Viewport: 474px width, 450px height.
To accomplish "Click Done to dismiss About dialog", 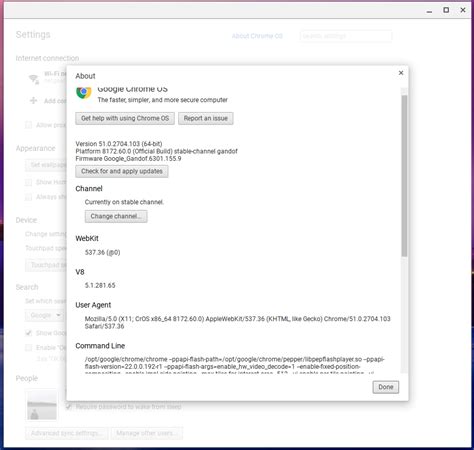I will pos(386,387).
